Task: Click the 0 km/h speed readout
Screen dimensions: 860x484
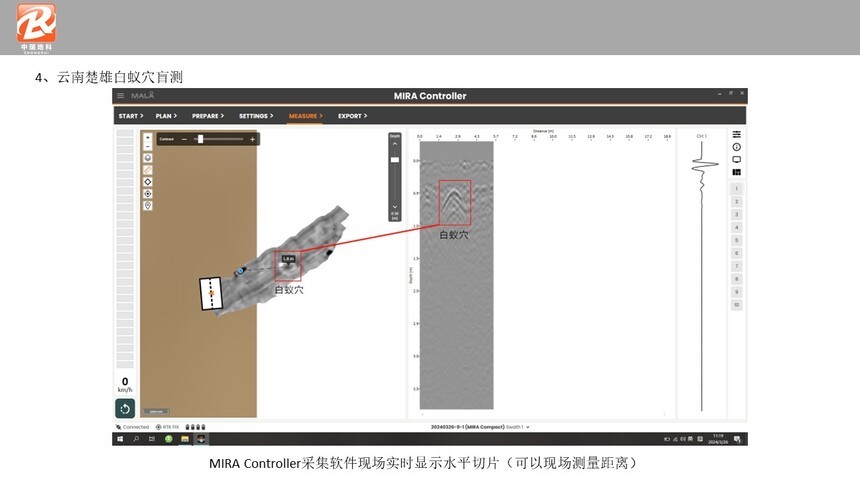Action: tap(125, 384)
